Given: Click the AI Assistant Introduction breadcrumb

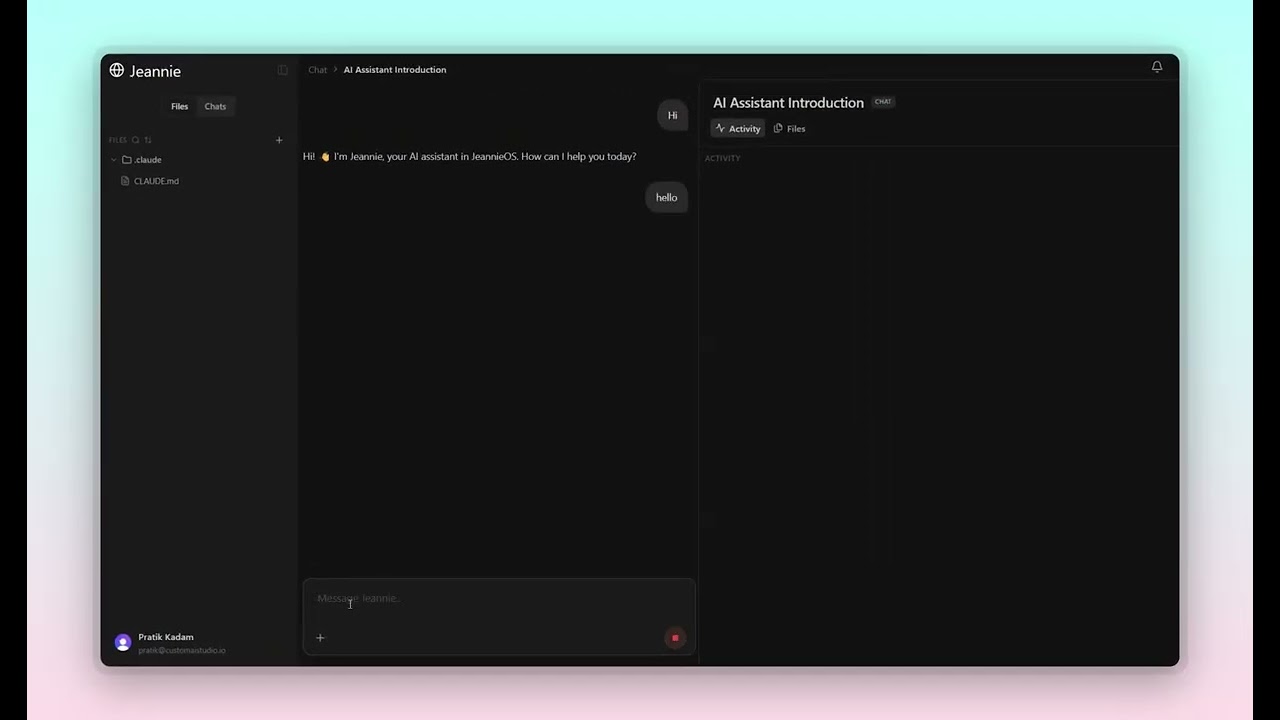Looking at the screenshot, I should 395,70.
